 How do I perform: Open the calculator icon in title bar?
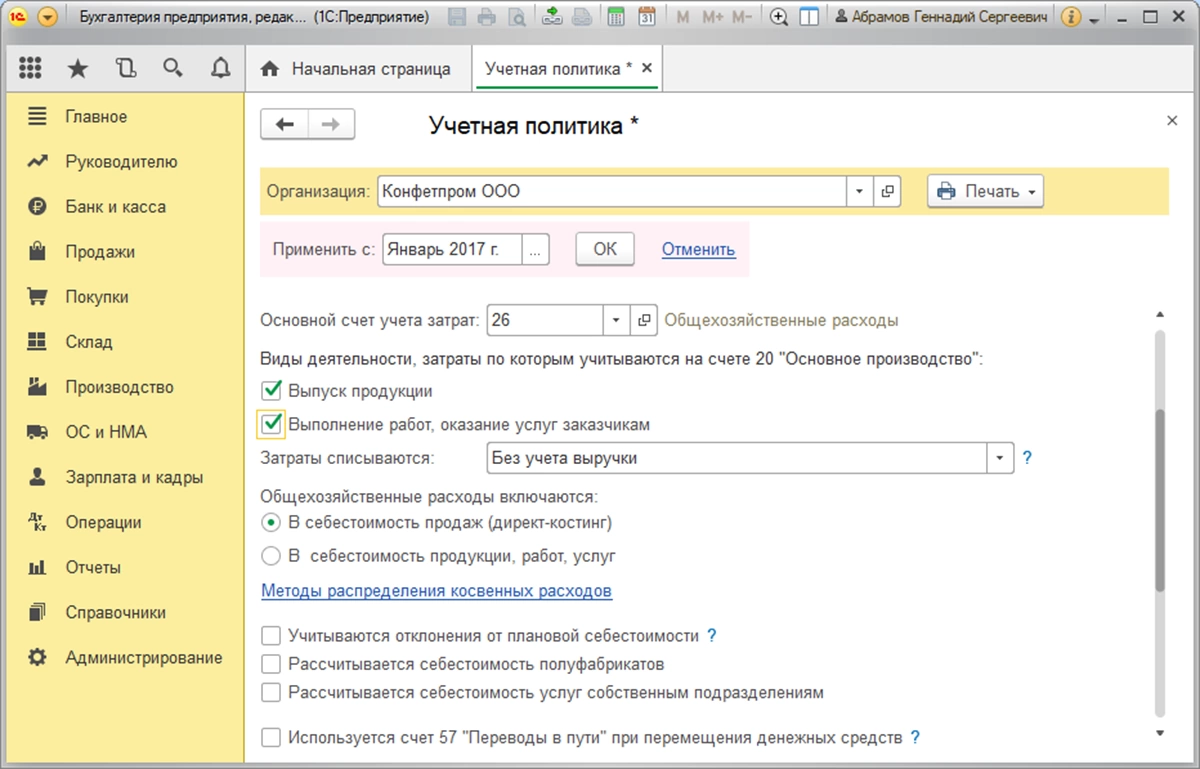pyautogui.click(x=616, y=17)
